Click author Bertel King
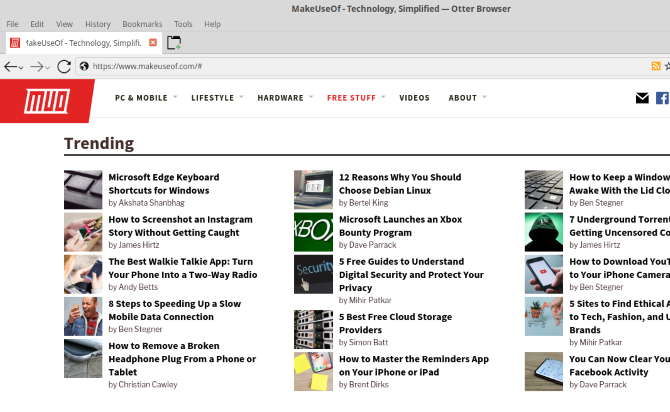The width and height of the screenshot is (670, 412). (x=369, y=203)
